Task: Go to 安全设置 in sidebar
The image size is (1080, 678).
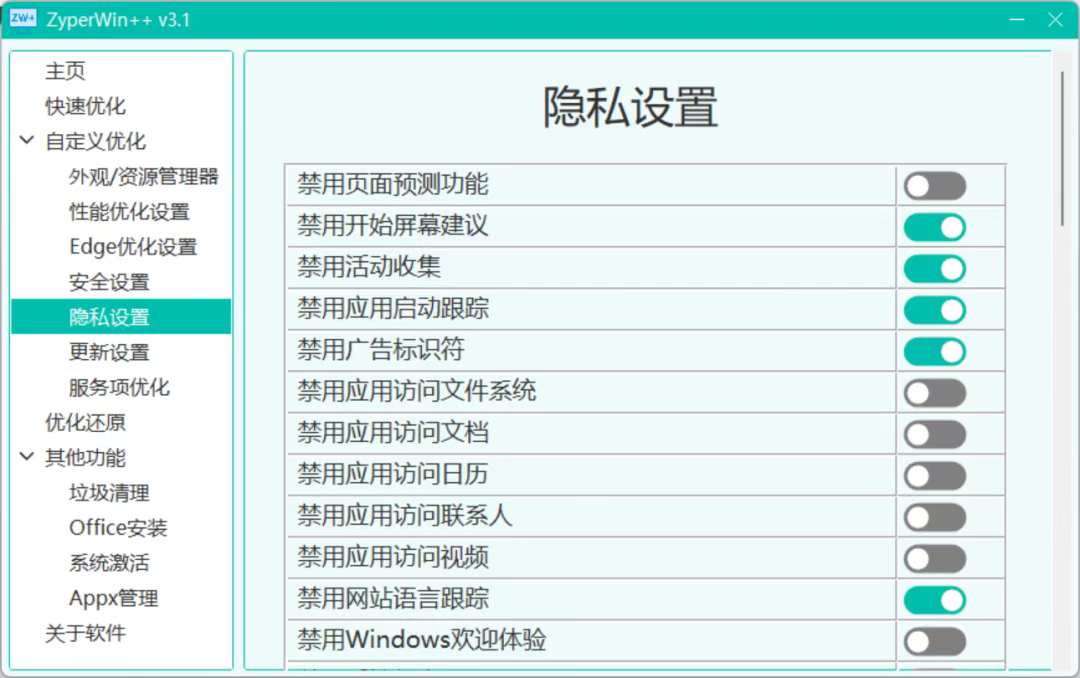Action: 109,282
